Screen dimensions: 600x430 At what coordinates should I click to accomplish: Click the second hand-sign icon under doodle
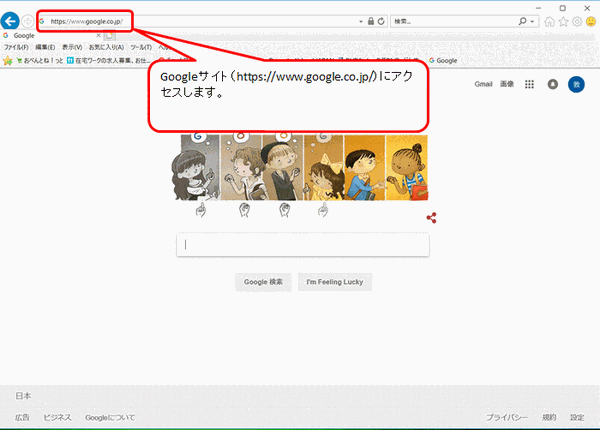coord(245,210)
